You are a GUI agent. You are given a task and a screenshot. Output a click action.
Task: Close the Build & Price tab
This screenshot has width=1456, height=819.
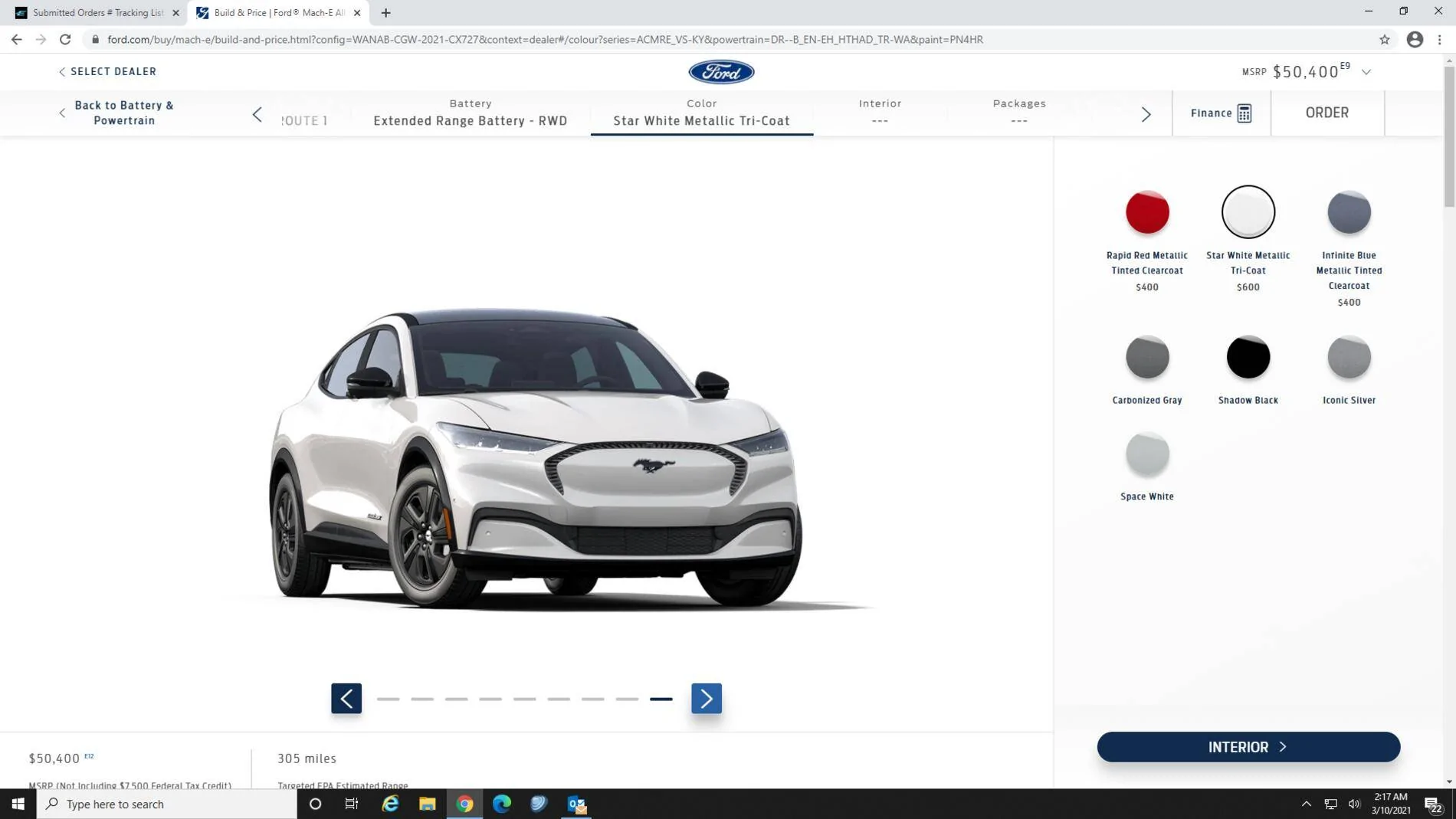pos(357,13)
